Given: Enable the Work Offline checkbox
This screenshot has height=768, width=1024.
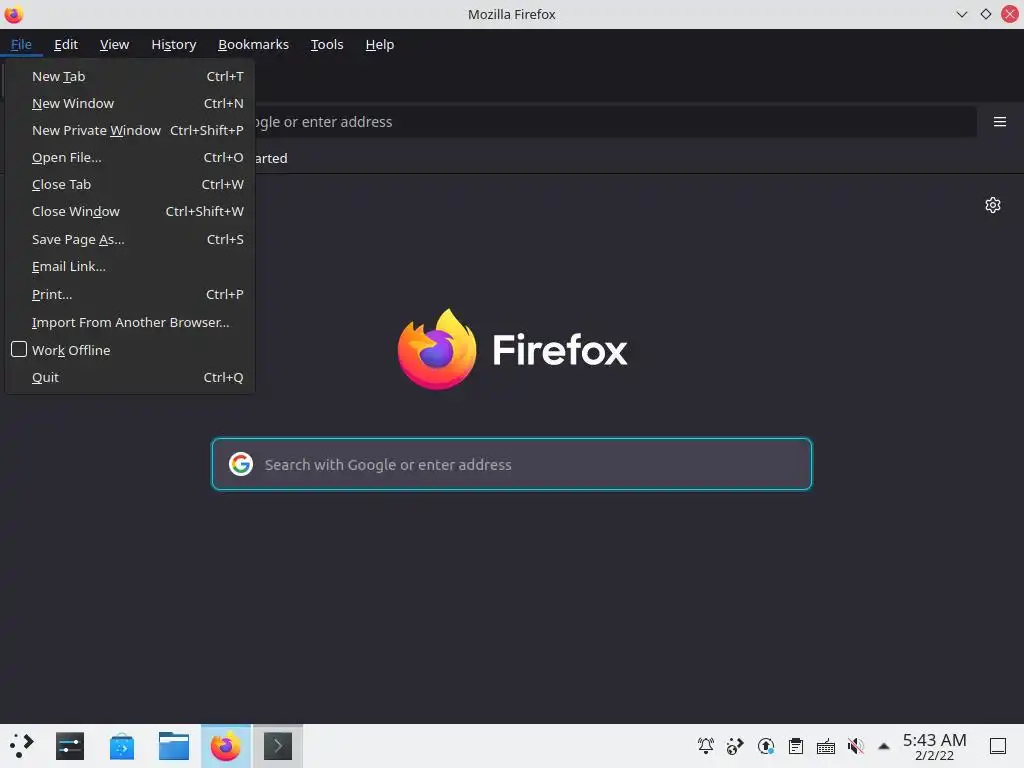Looking at the screenshot, I should (19, 349).
